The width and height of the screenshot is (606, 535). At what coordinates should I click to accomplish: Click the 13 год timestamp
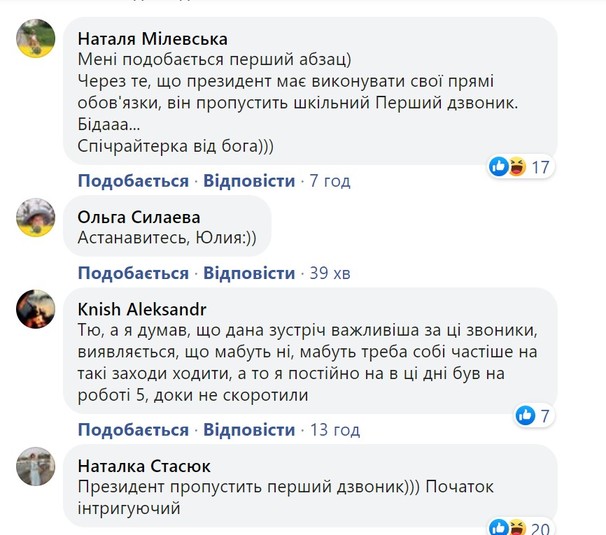pyautogui.click(x=334, y=430)
